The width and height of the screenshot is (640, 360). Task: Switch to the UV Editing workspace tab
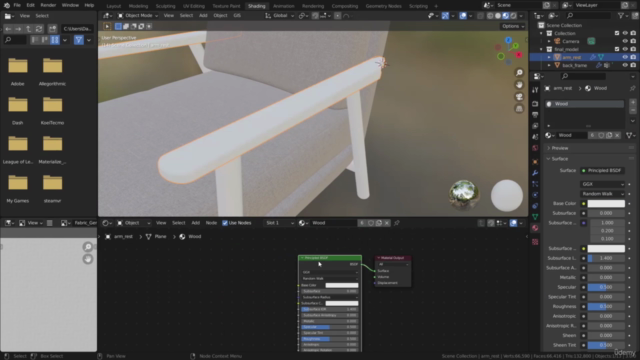click(193, 6)
